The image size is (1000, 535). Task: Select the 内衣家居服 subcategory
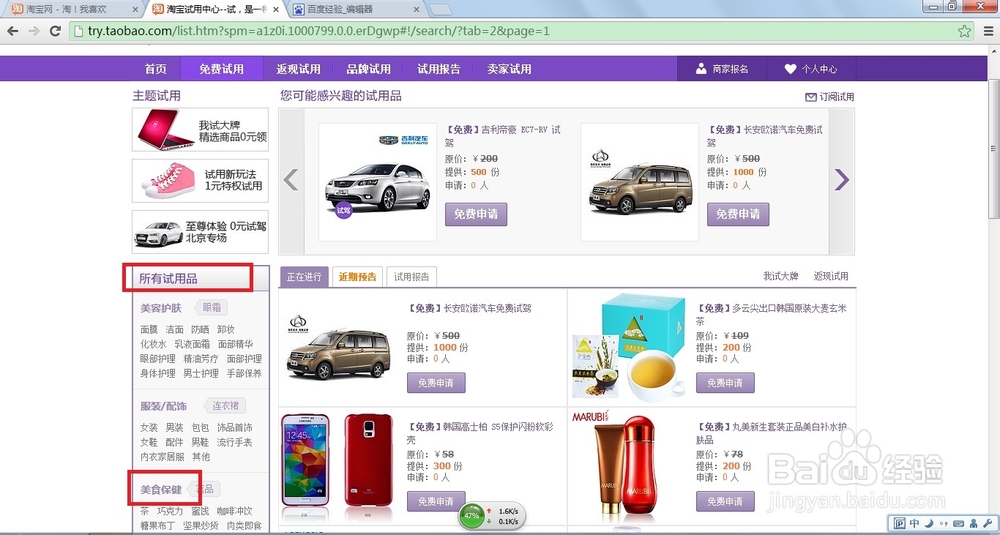point(162,457)
